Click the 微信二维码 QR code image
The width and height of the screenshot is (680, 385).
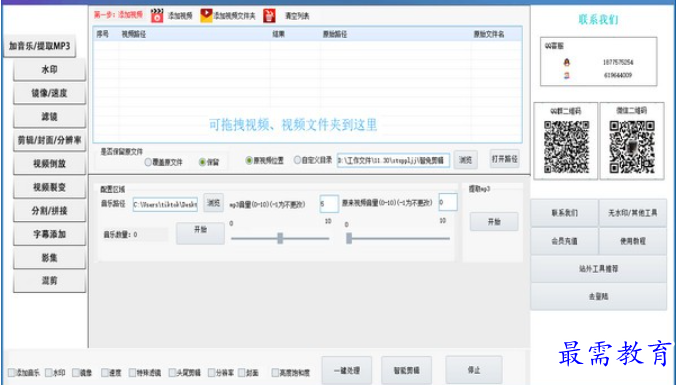pyautogui.click(x=632, y=147)
